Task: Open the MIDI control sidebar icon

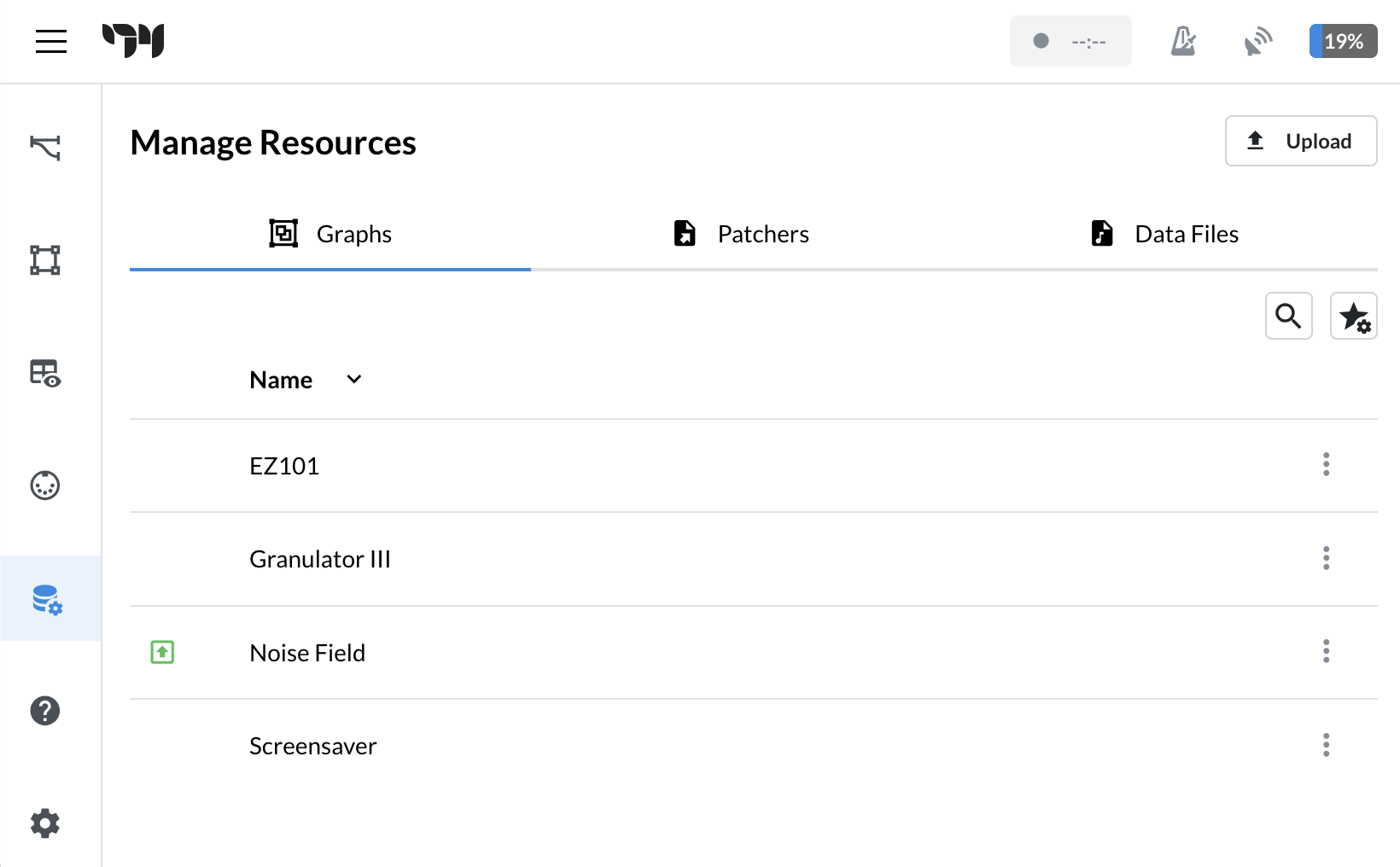Action: (45, 486)
